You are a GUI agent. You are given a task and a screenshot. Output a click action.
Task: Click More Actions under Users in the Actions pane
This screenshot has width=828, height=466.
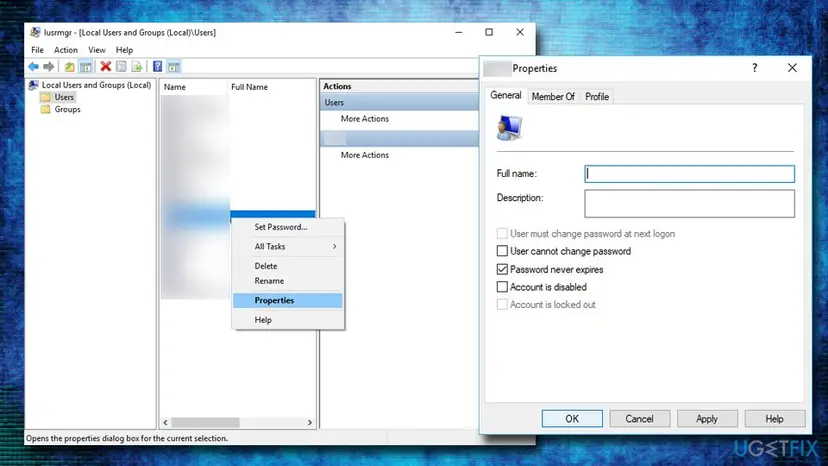[x=364, y=119]
